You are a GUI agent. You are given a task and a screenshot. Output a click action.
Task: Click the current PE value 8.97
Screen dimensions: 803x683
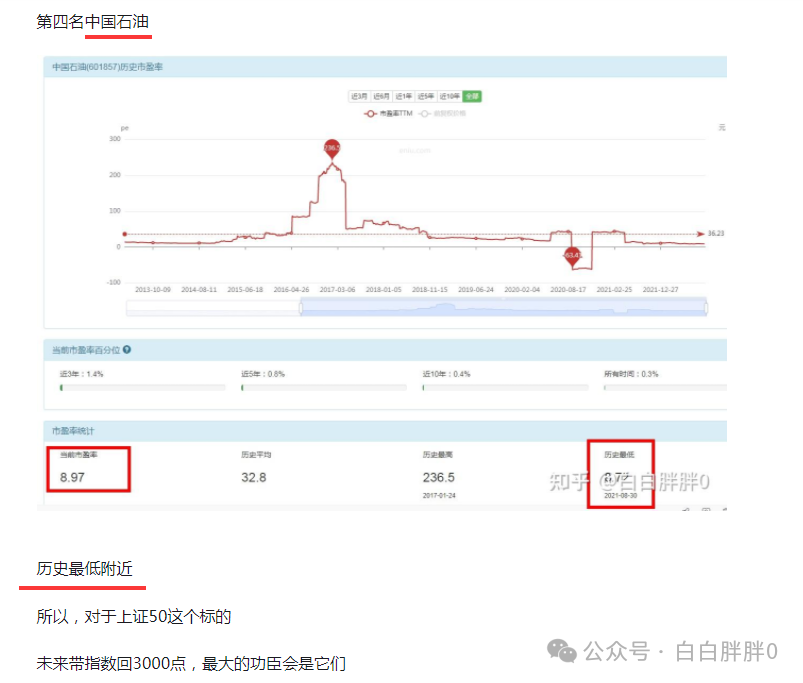click(x=72, y=478)
